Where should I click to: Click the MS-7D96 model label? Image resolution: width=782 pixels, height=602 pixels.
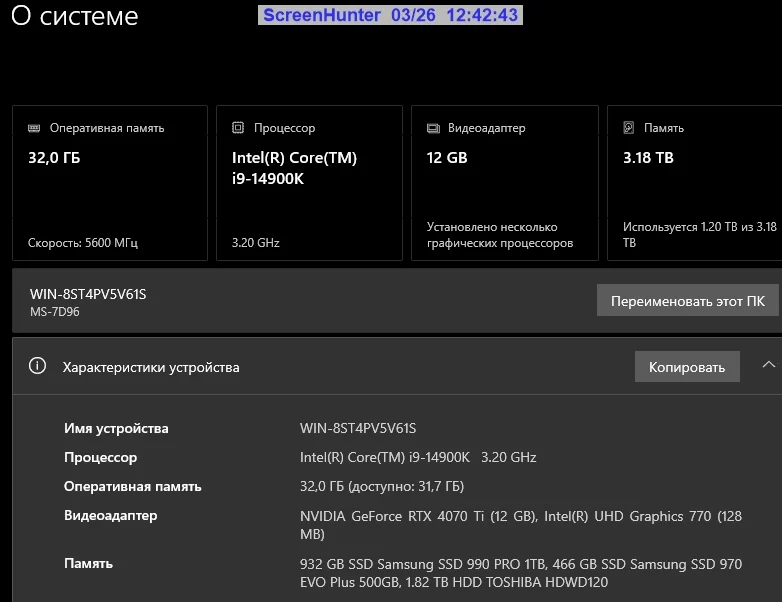click(x=55, y=311)
